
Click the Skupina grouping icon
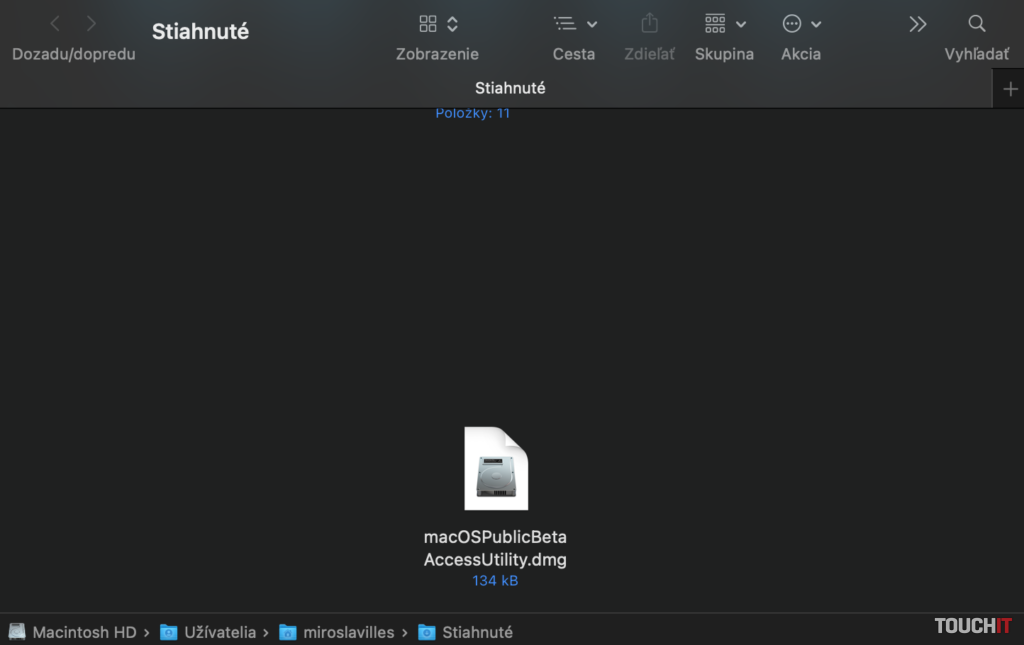(715, 22)
